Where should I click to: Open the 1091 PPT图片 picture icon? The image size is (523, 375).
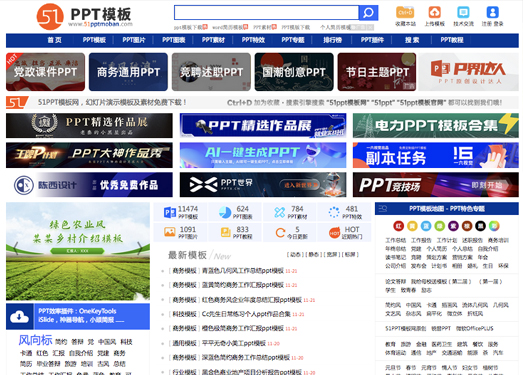pyautogui.click(x=170, y=232)
